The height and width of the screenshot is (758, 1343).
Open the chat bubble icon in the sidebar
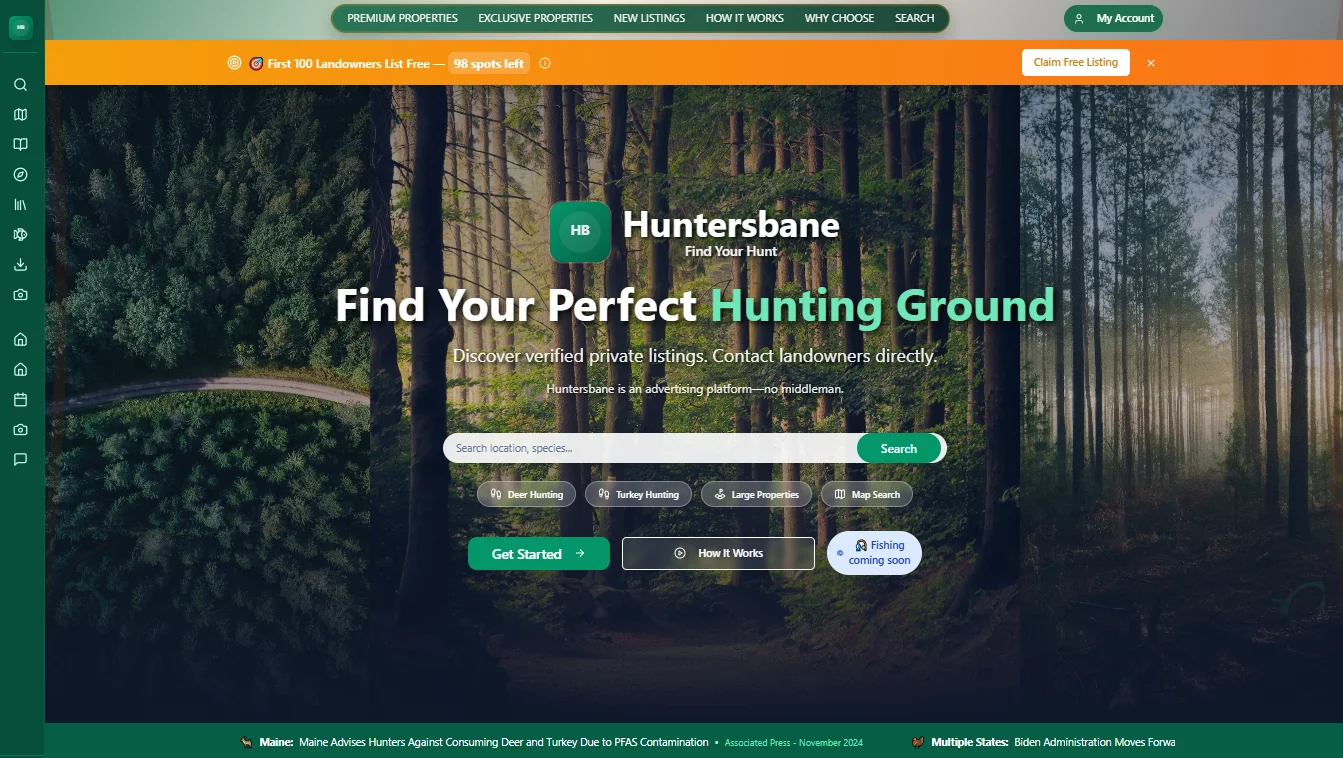(x=20, y=460)
